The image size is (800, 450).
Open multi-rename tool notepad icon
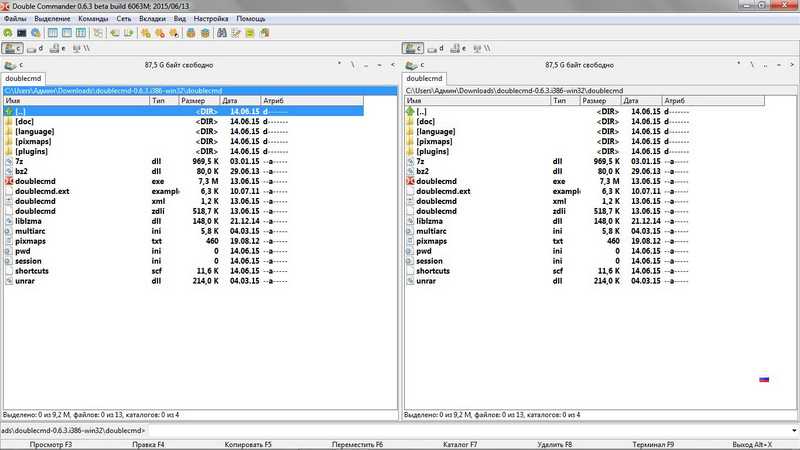click(236, 33)
